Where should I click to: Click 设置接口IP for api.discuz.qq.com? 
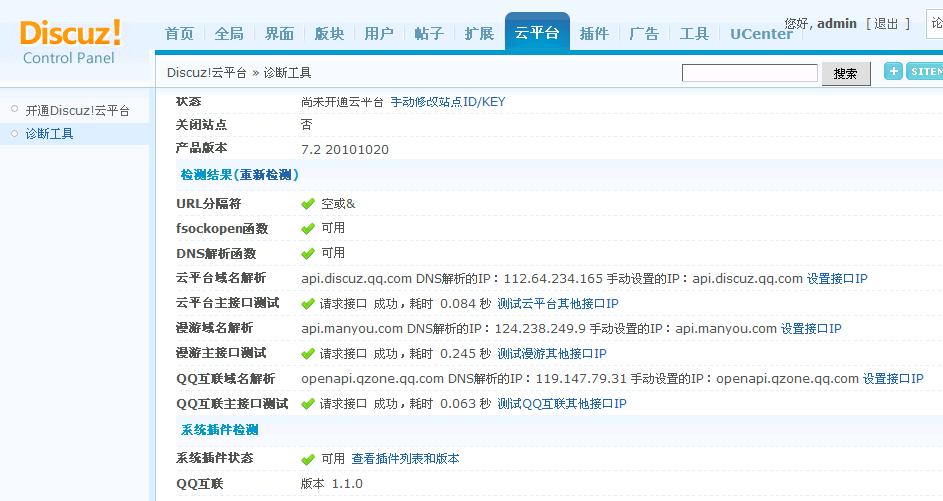[x=837, y=278]
